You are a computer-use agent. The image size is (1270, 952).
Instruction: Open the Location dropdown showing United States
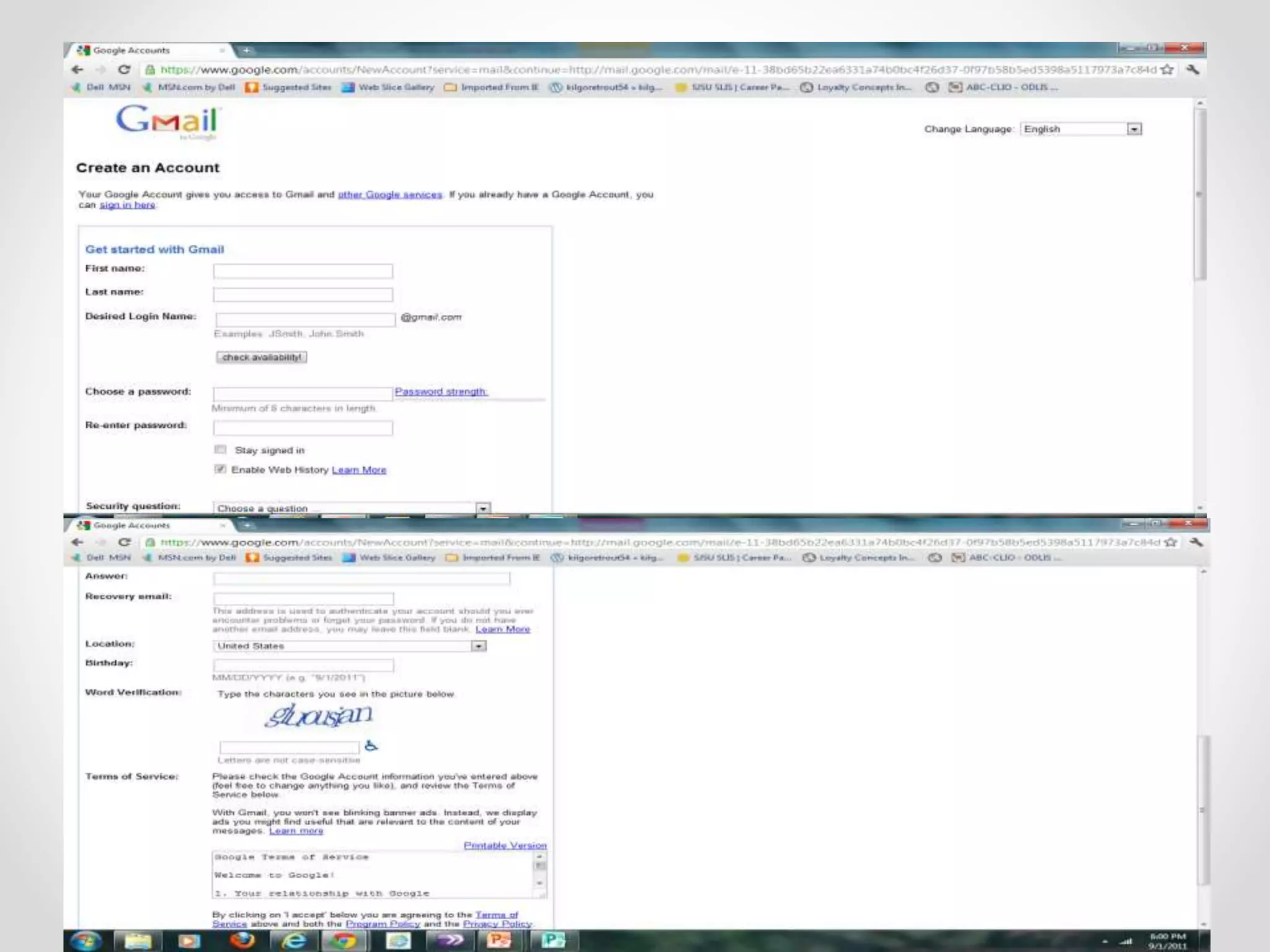click(x=478, y=646)
